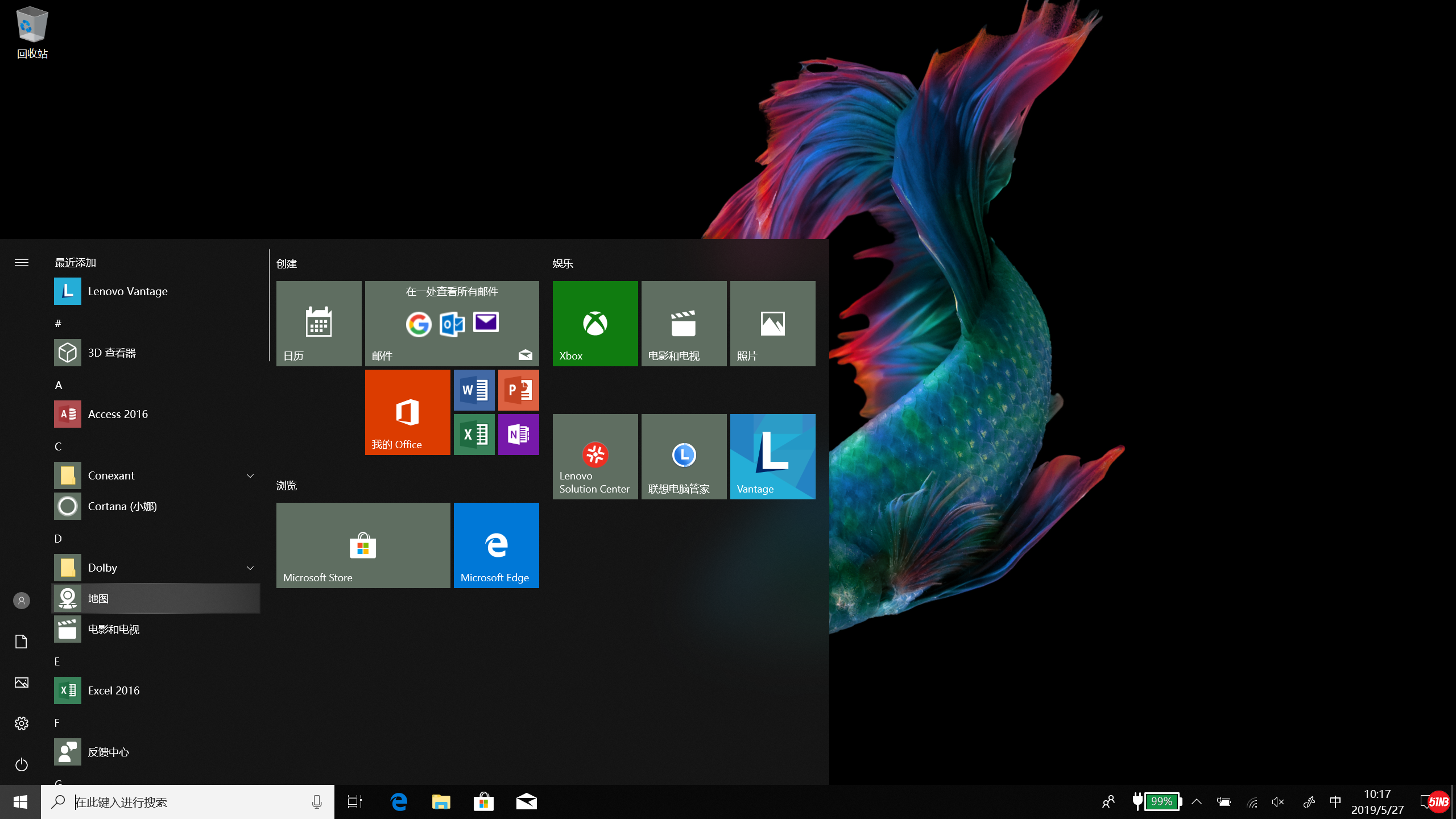Open the Settings gear in the Start sidebar

22,723
